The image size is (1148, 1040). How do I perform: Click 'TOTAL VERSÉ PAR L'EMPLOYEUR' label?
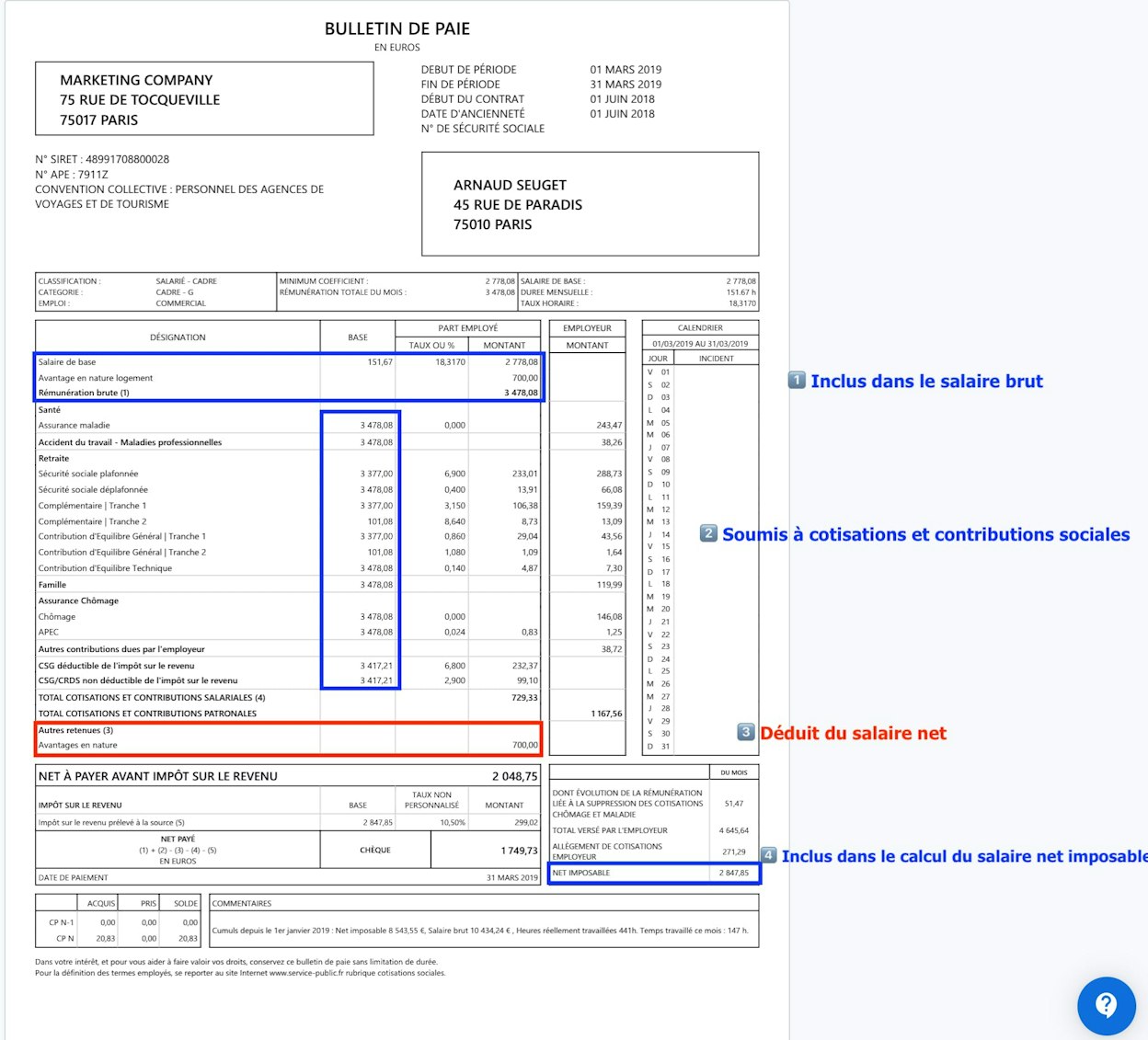(610, 830)
